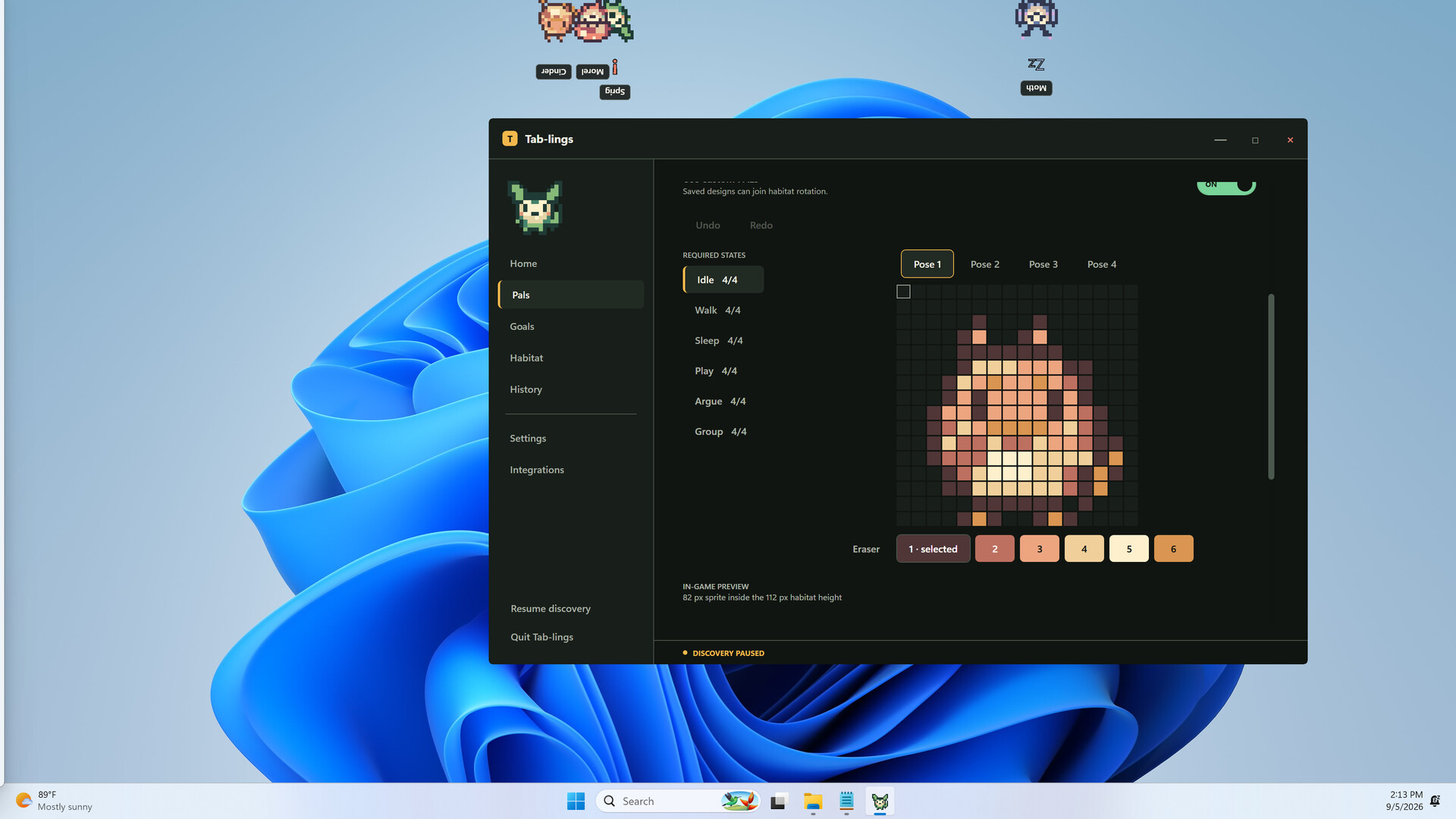This screenshot has width=1456, height=819.
Task: Switch to the Pose 2 tab
Action: coord(984,264)
